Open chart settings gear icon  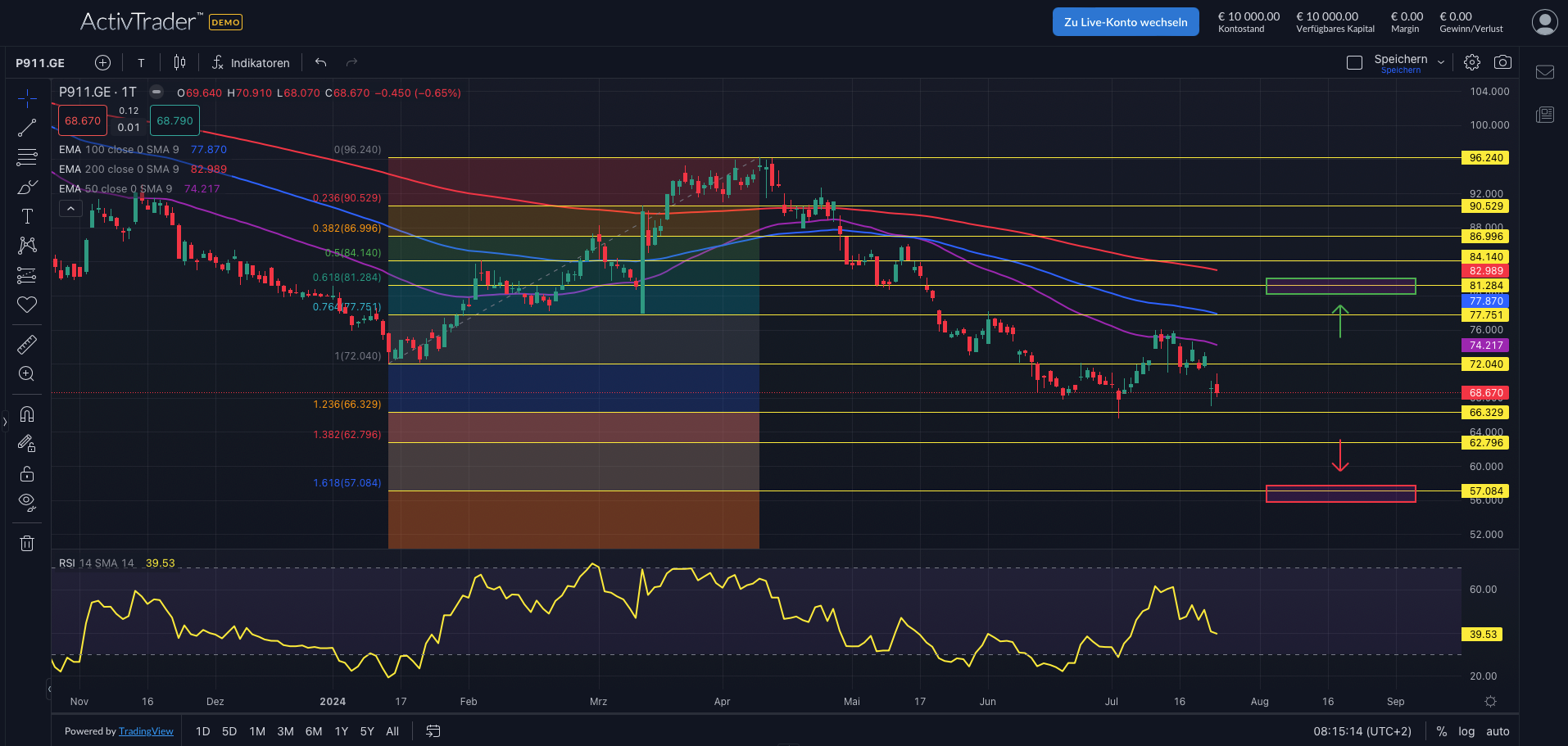(1472, 62)
